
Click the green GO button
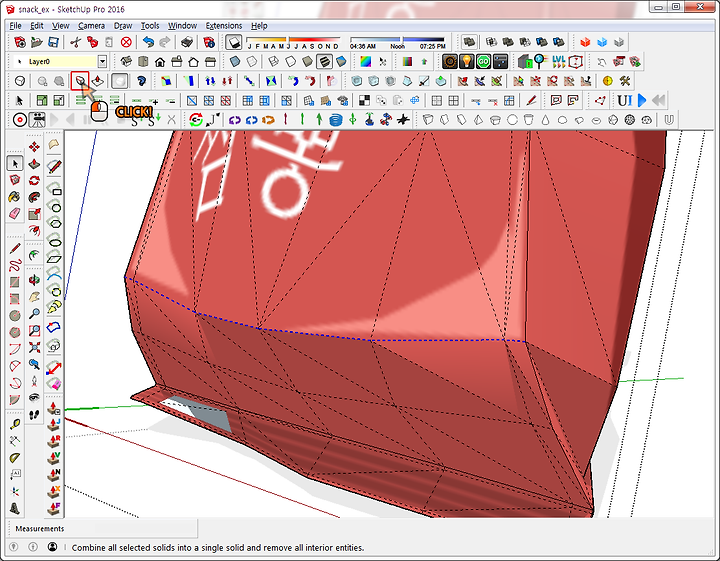click(483, 61)
